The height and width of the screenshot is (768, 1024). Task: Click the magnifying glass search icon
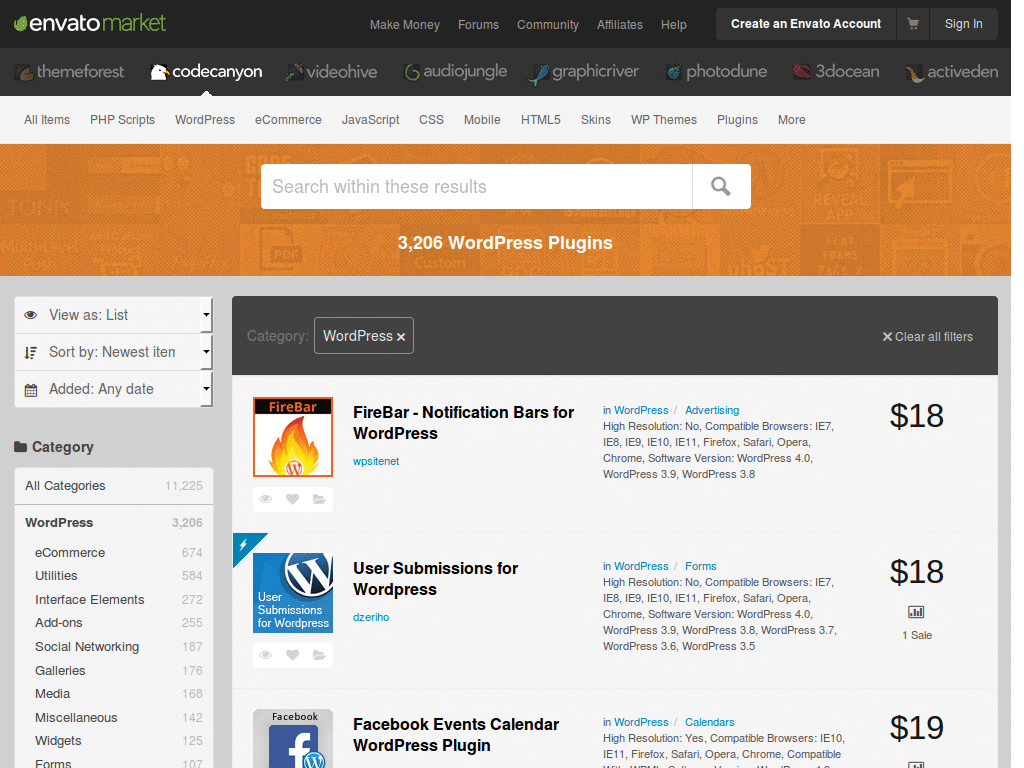(x=720, y=187)
